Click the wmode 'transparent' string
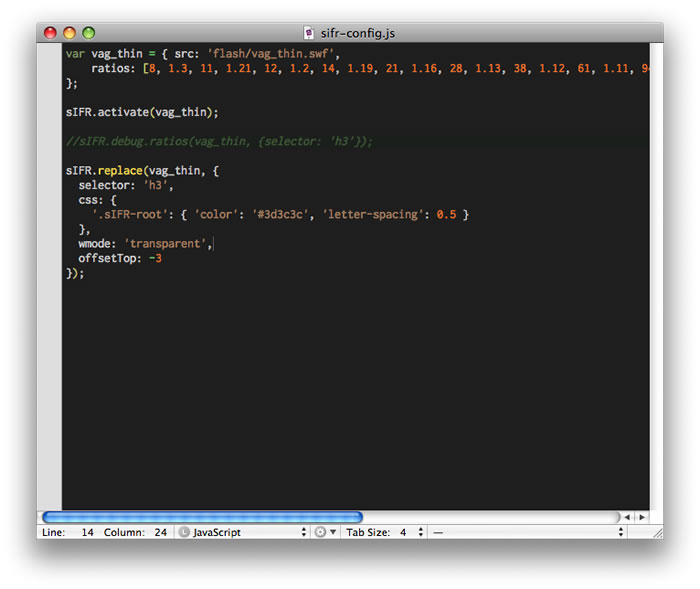 click(165, 244)
